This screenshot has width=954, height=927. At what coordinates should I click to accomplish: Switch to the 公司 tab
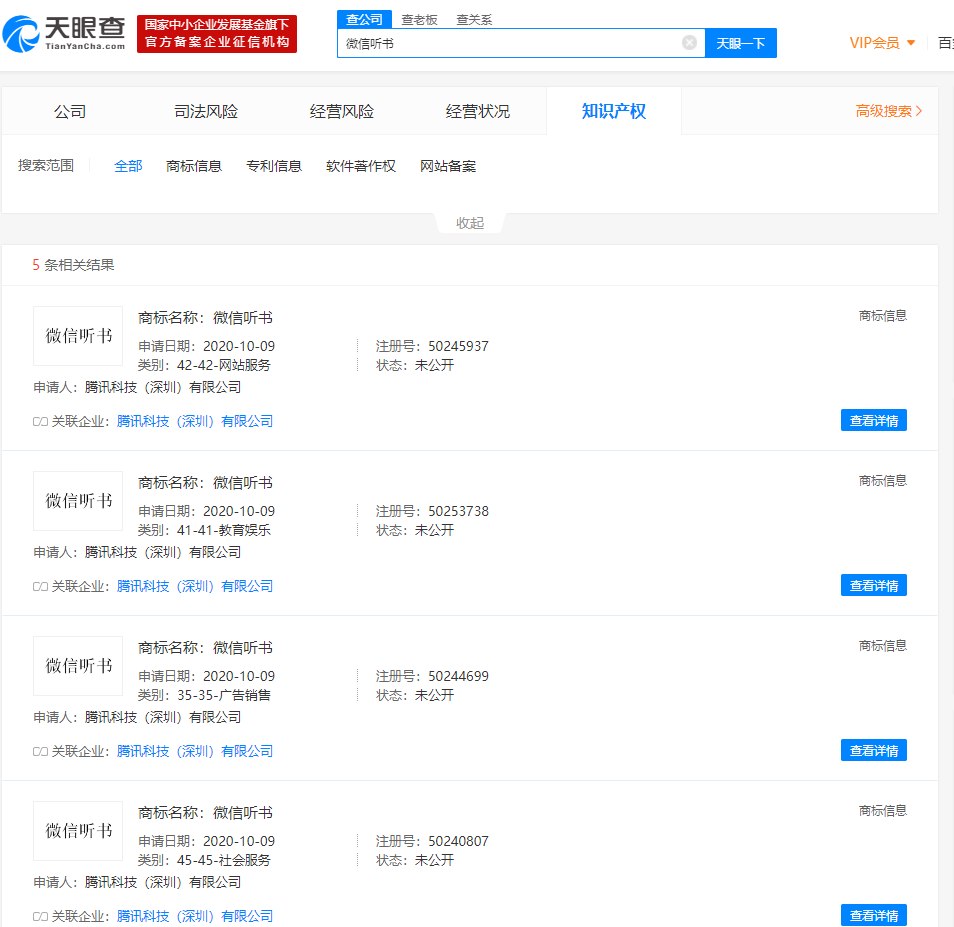[x=70, y=111]
